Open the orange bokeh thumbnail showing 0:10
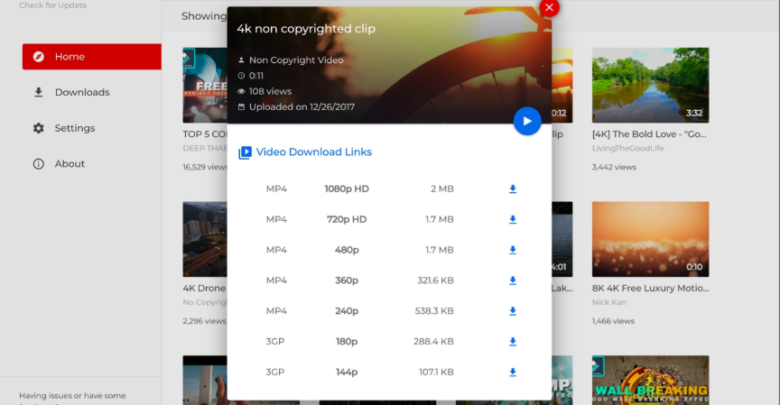Screen dimensions: 780x405 [650, 239]
